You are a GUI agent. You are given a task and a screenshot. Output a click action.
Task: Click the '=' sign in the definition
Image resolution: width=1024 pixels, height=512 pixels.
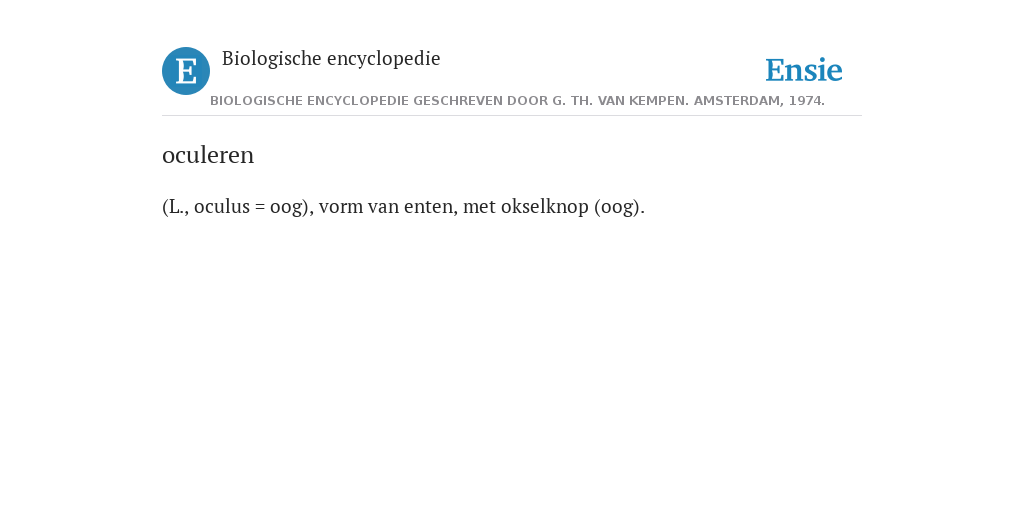[260, 207]
